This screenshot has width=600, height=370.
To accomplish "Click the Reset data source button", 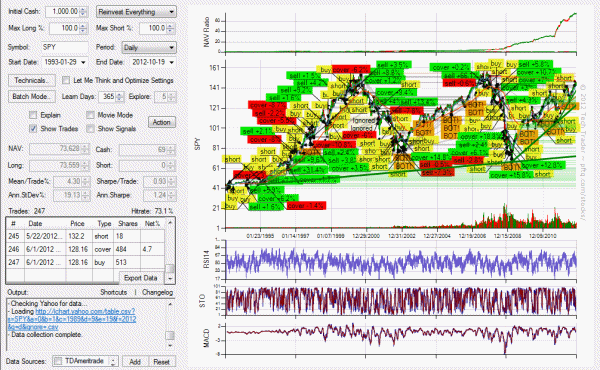I will coord(161,362).
